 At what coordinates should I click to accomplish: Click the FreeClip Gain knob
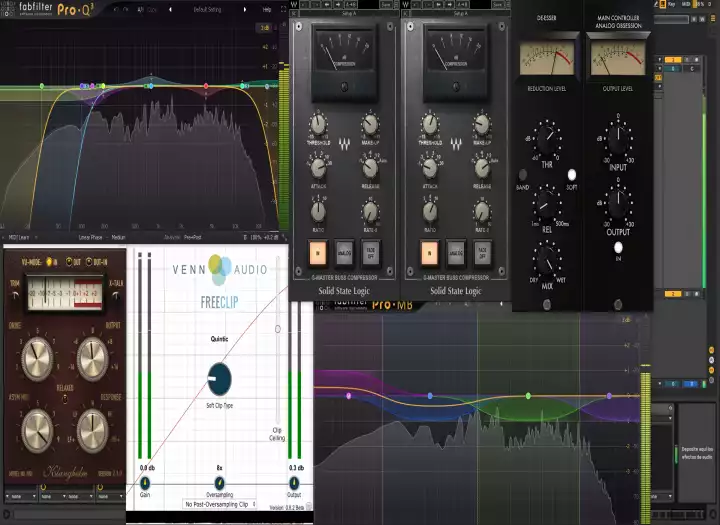point(145,483)
